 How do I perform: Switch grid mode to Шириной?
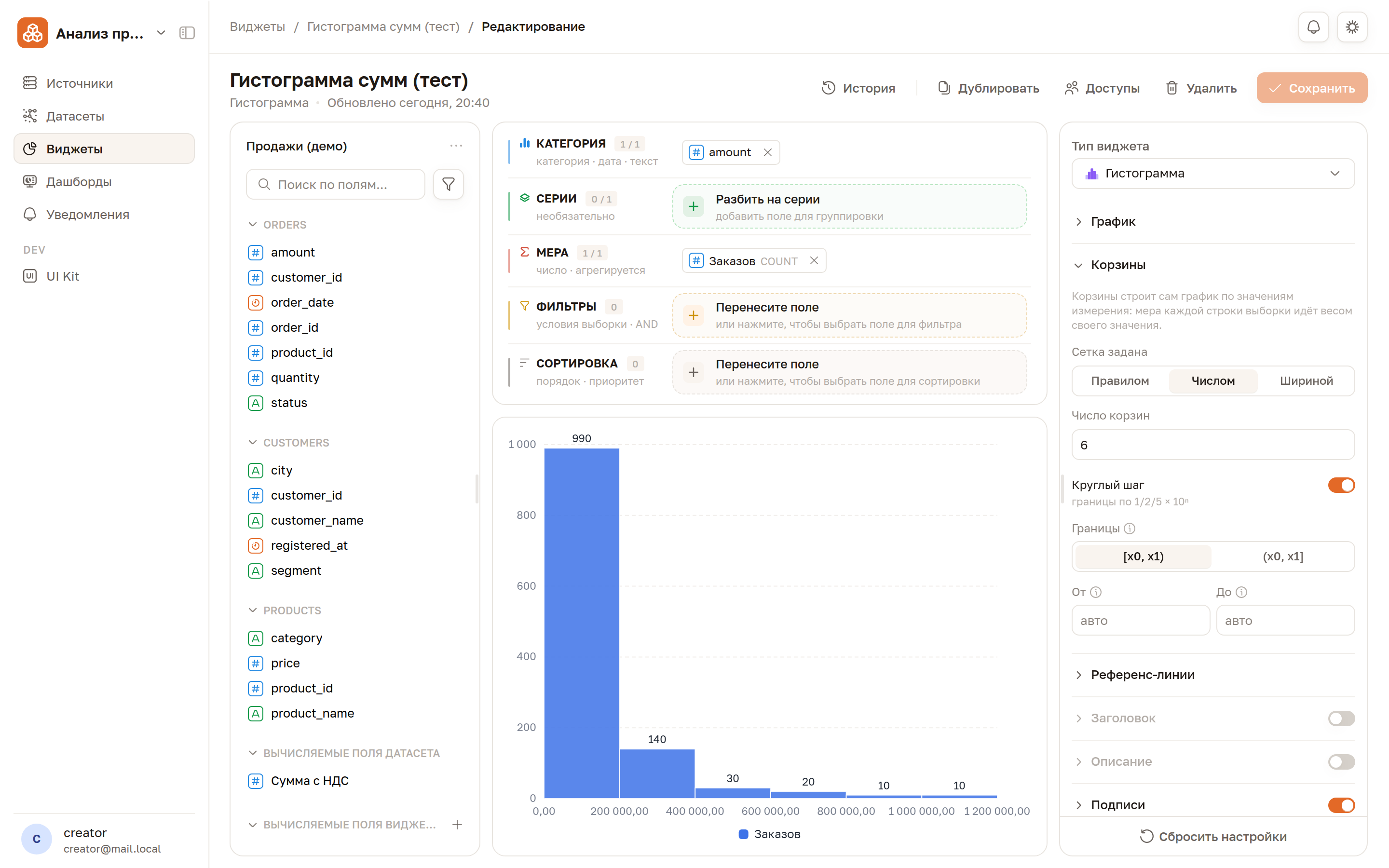[x=1306, y=380]
